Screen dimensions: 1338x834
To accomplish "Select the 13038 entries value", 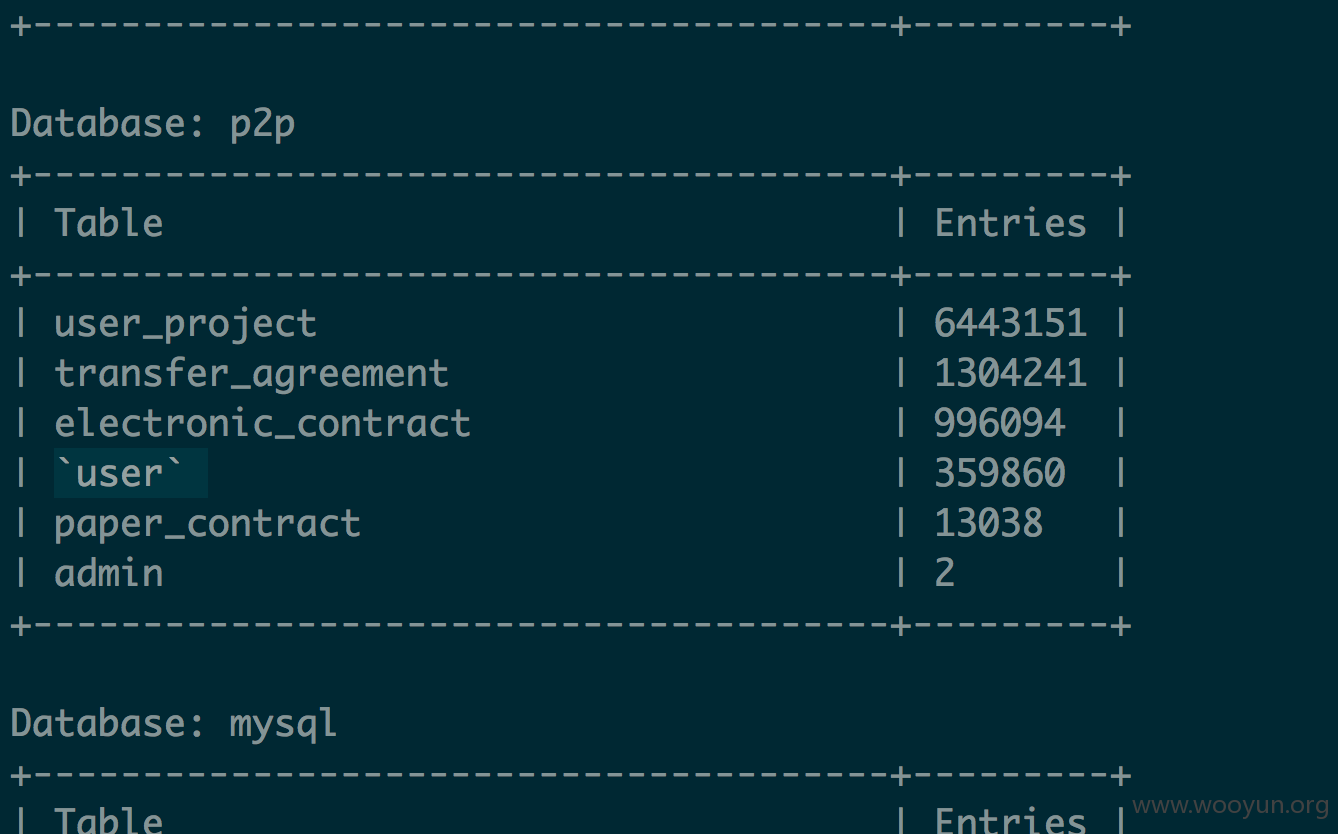I will [x=988, y=523].
